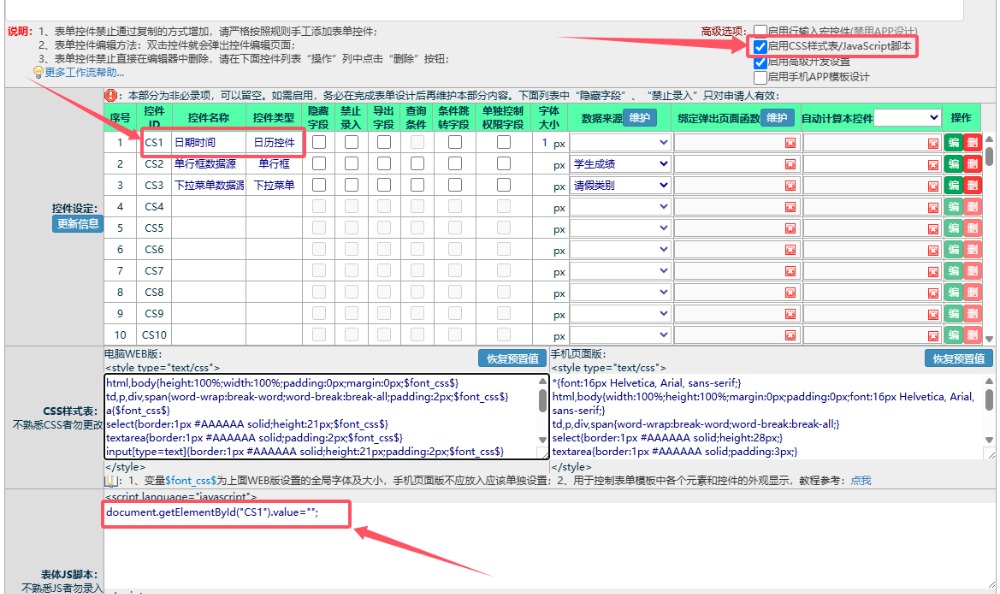
Task: Clear the auto-calculation field in CS2 row
Action: 932,164
